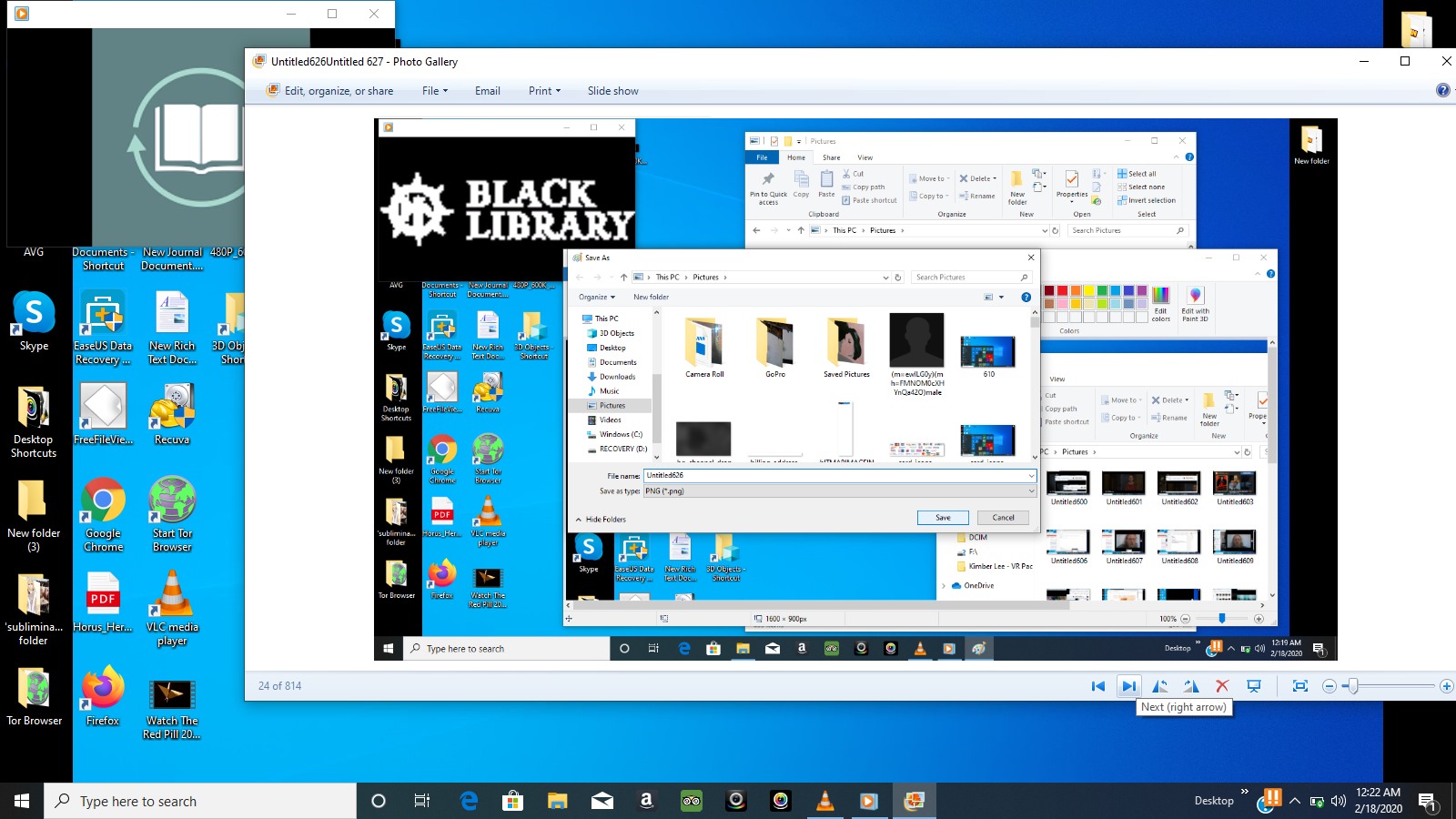Open Action Center notifications icon

coord(1428,802)
